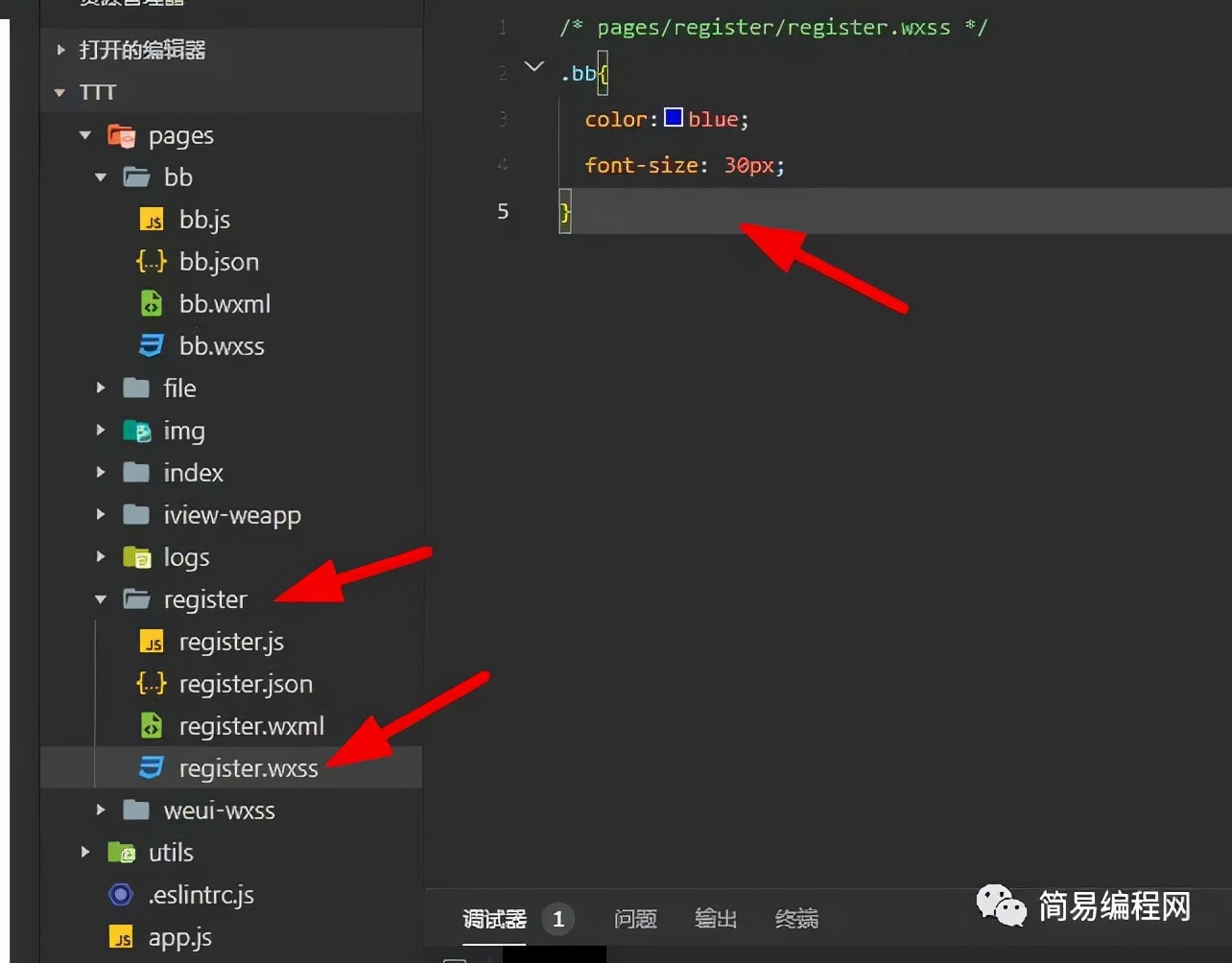Open the bb.json file name
The height and width of the screenshot is (963, 1232).
pyautogui.click(x=219, y=262)
